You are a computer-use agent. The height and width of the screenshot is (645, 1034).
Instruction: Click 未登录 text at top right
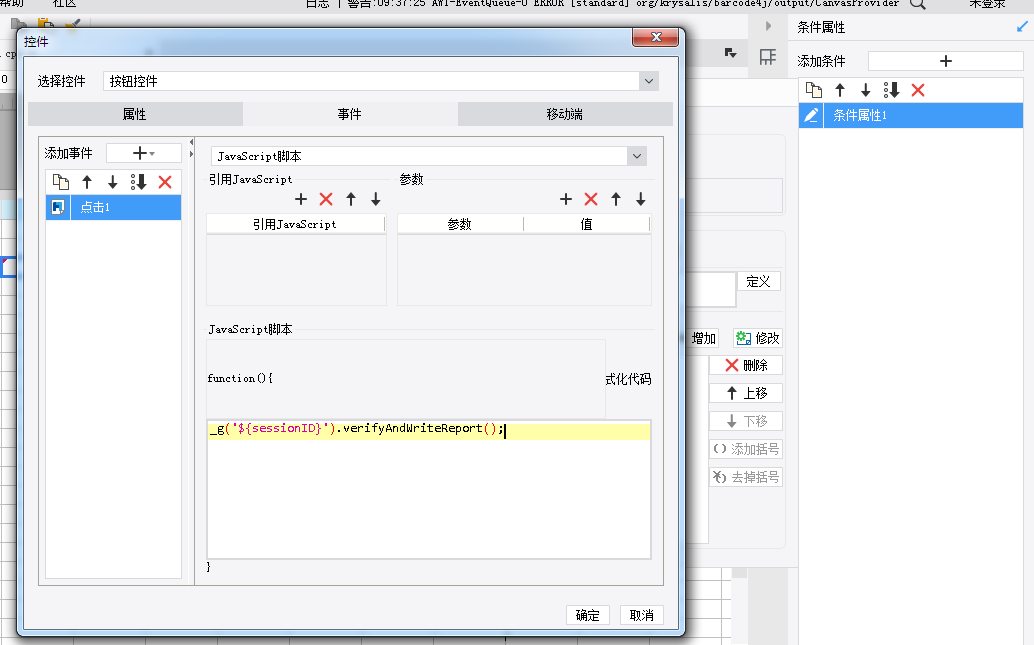click(987, 4)
